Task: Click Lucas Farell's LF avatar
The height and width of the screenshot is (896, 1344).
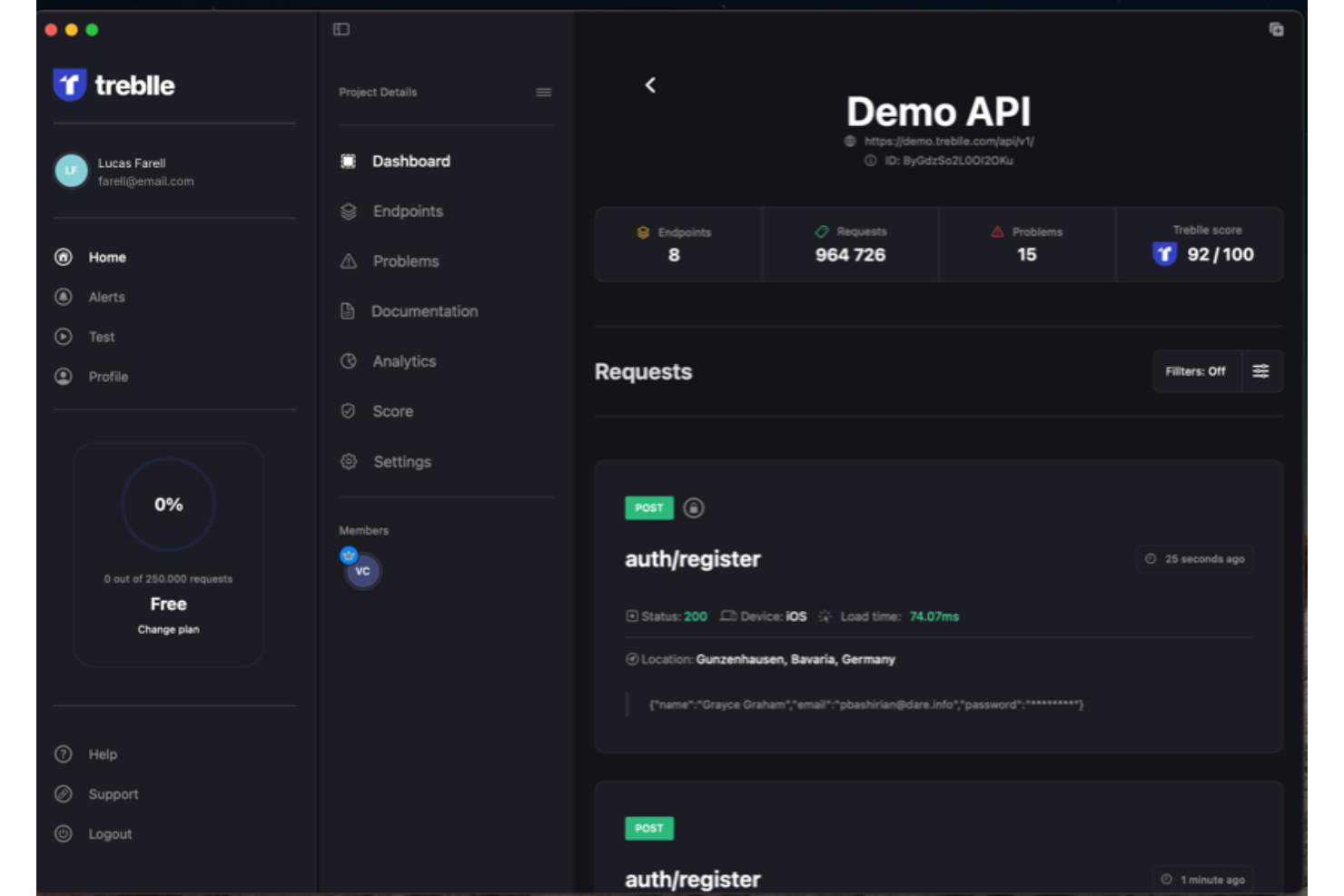Action: (71, 170)
